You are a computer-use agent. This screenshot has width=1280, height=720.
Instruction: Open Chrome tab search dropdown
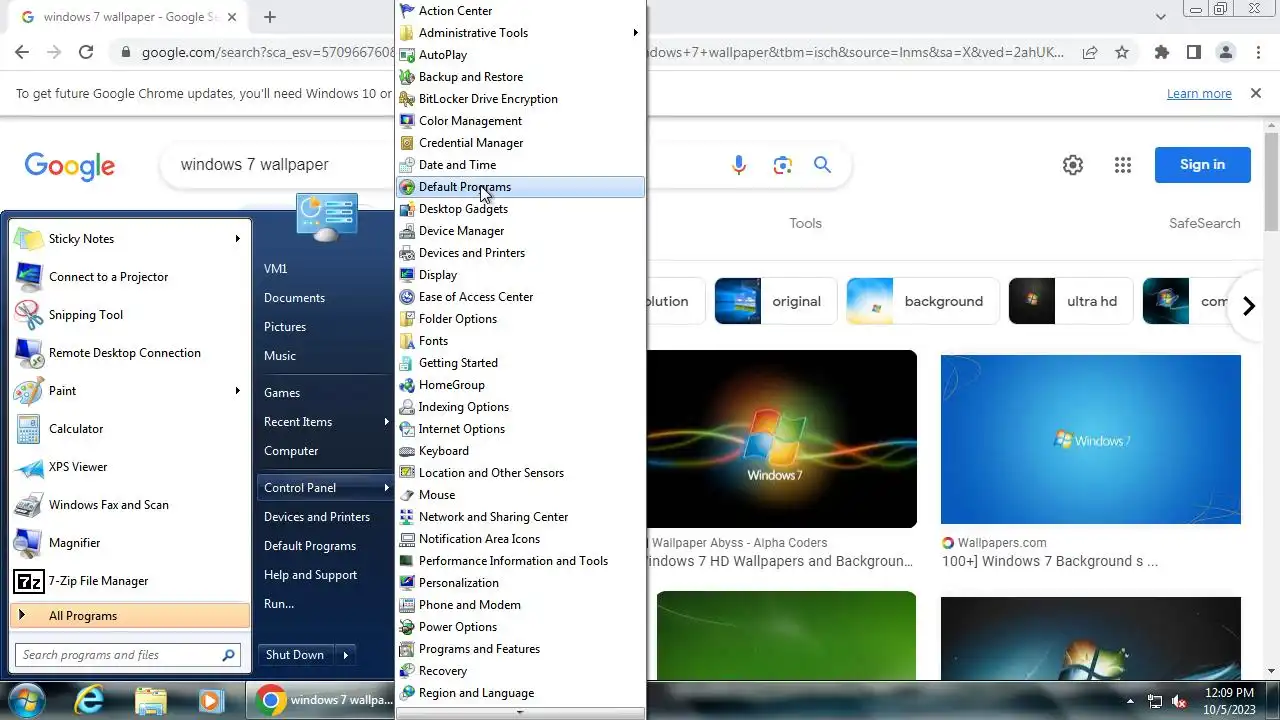click(x=1161, y=17)
